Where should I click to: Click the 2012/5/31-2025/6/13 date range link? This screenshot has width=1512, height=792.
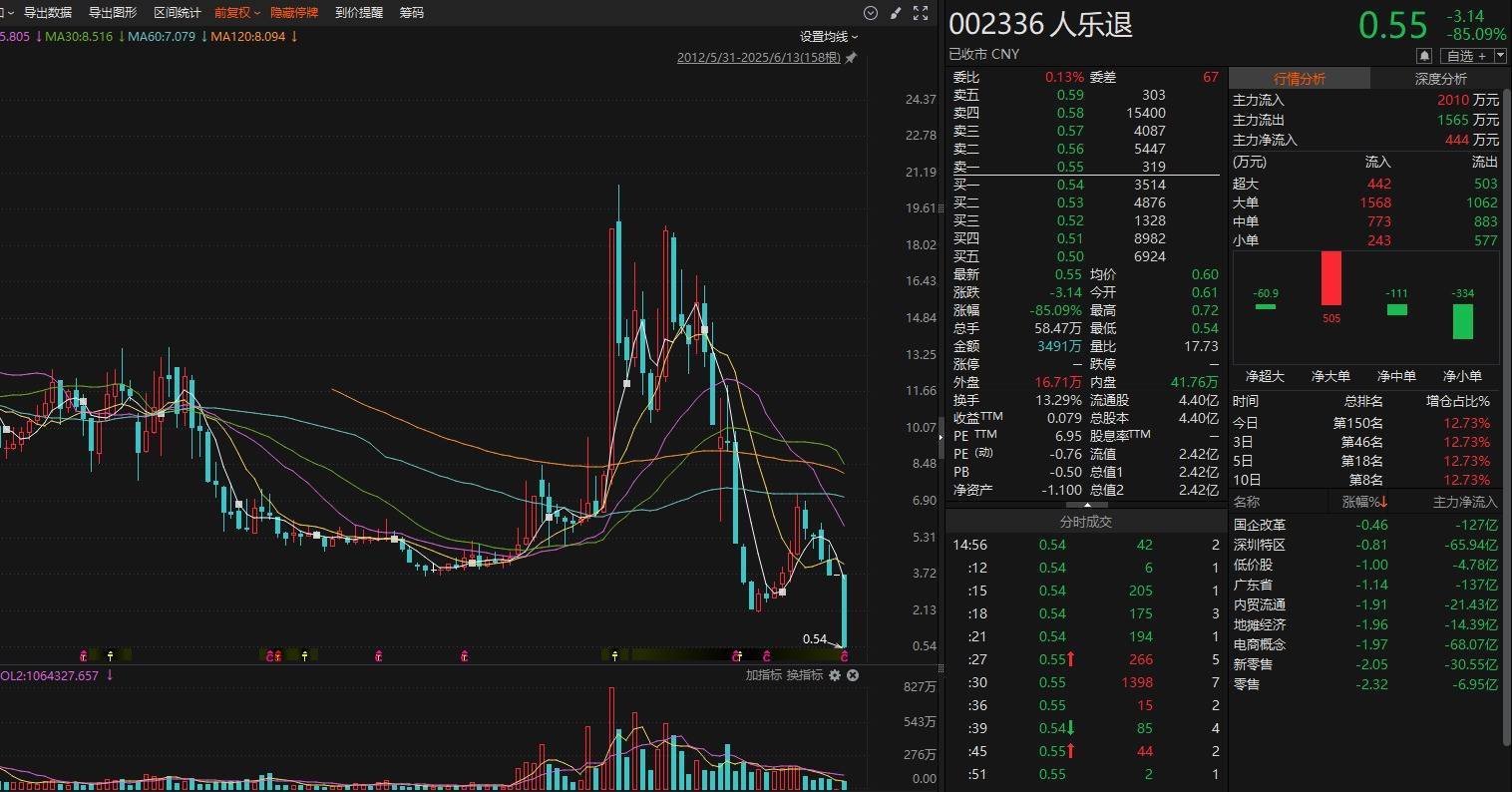(759, 58)
